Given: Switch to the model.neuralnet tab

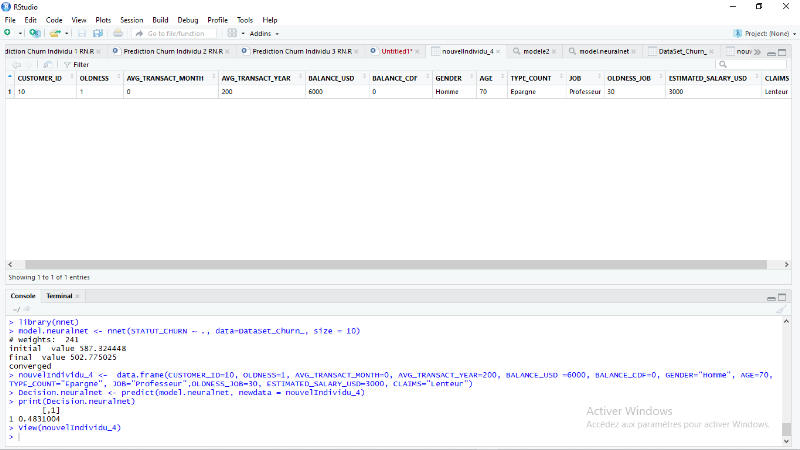Looking at the screenshot, I should point(601,51).
